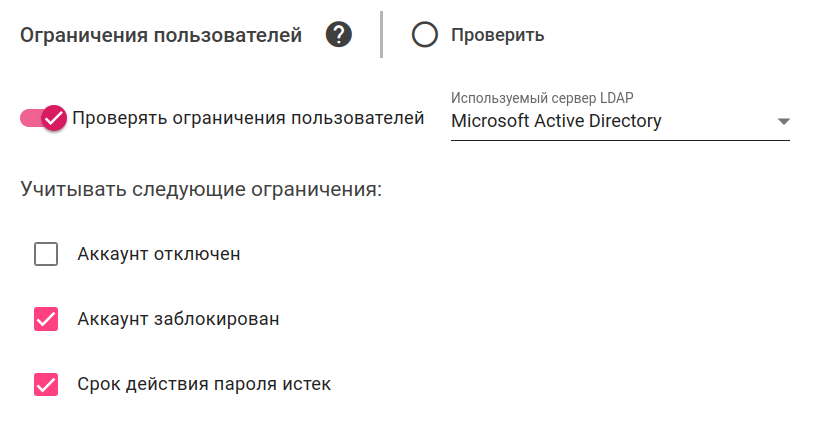Click the underline of the LDAP server field
The width and height of the screenshot is (818, 422).
620,140
